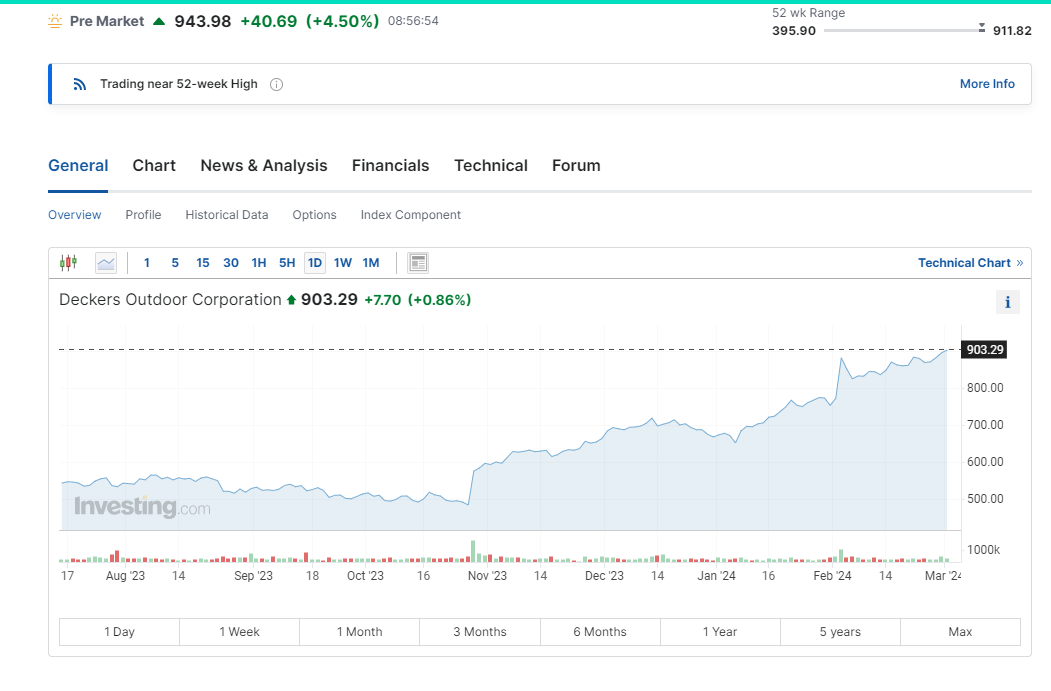1051x691 pixels.
Task: Switch to candlestick chart icon
Action: [68, 263]
